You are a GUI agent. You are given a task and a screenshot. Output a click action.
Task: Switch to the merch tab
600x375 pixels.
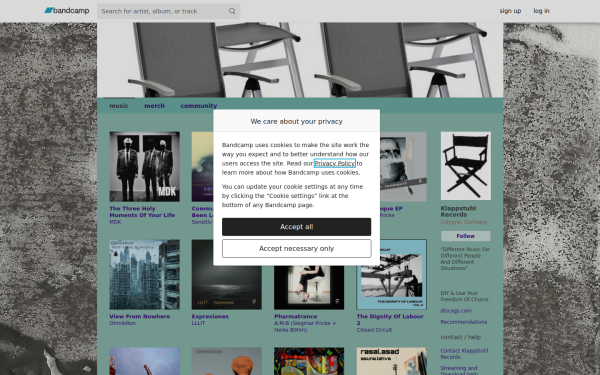coord(155,106)
